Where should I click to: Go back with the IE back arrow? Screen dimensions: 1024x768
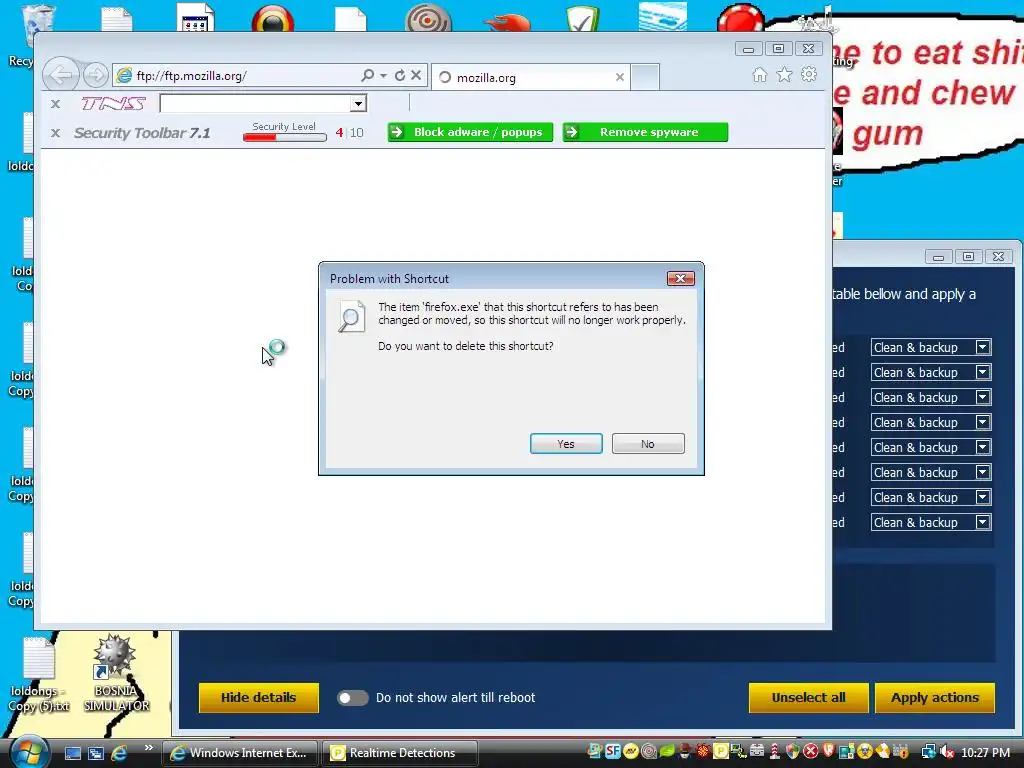pyautogui.click(x=61, y=75)
